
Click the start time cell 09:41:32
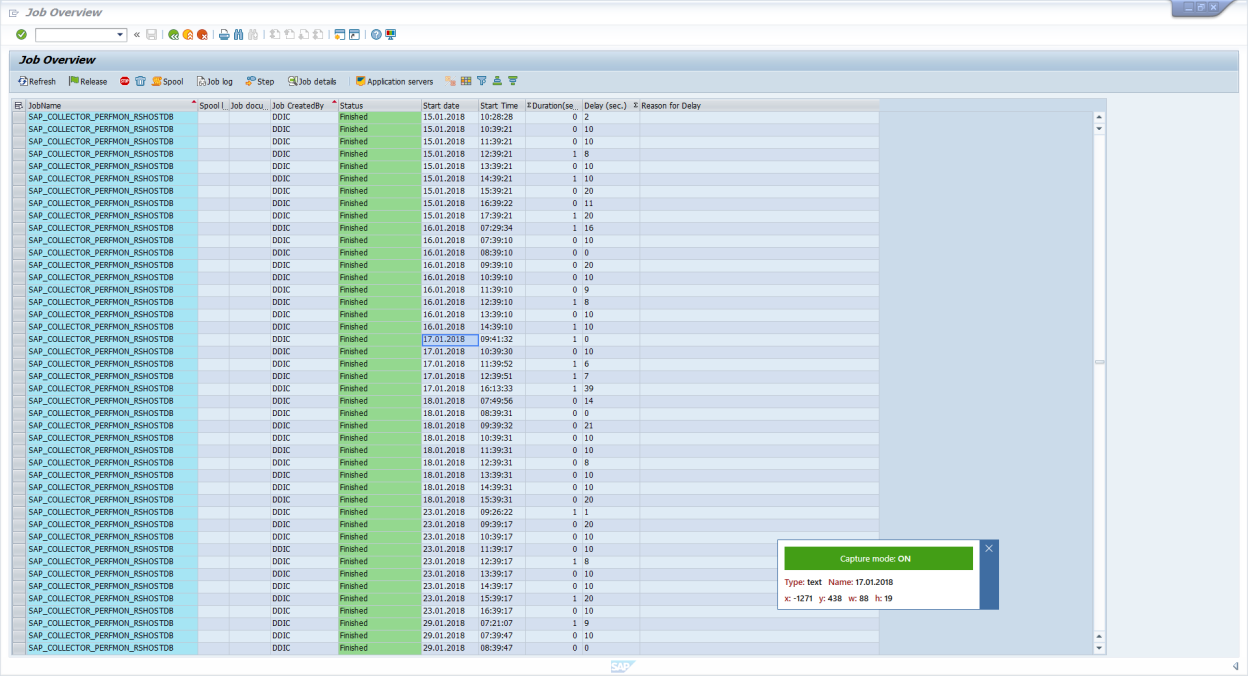pyautogui.click(x=501, y=339)
